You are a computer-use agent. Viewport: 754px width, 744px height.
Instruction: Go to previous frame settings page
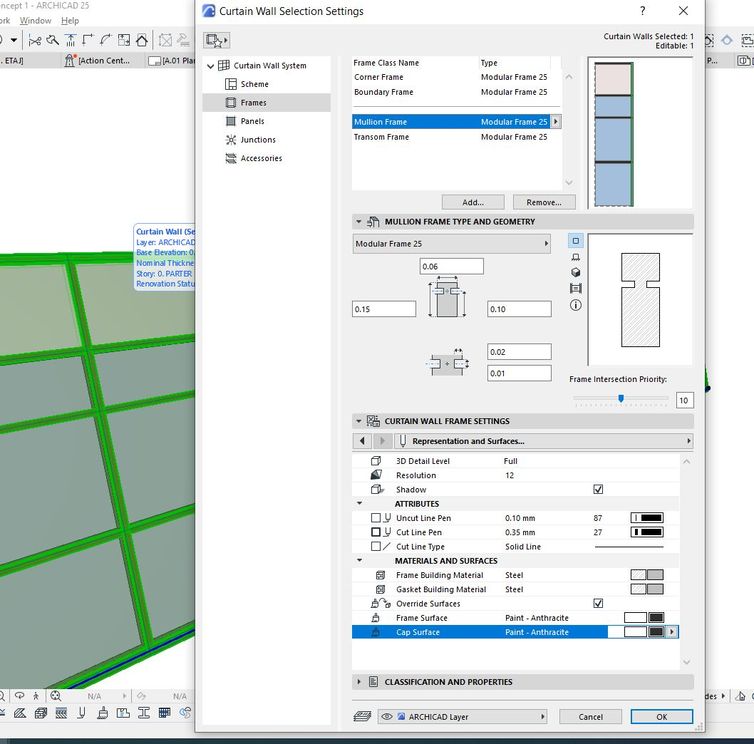click(362, 441)
